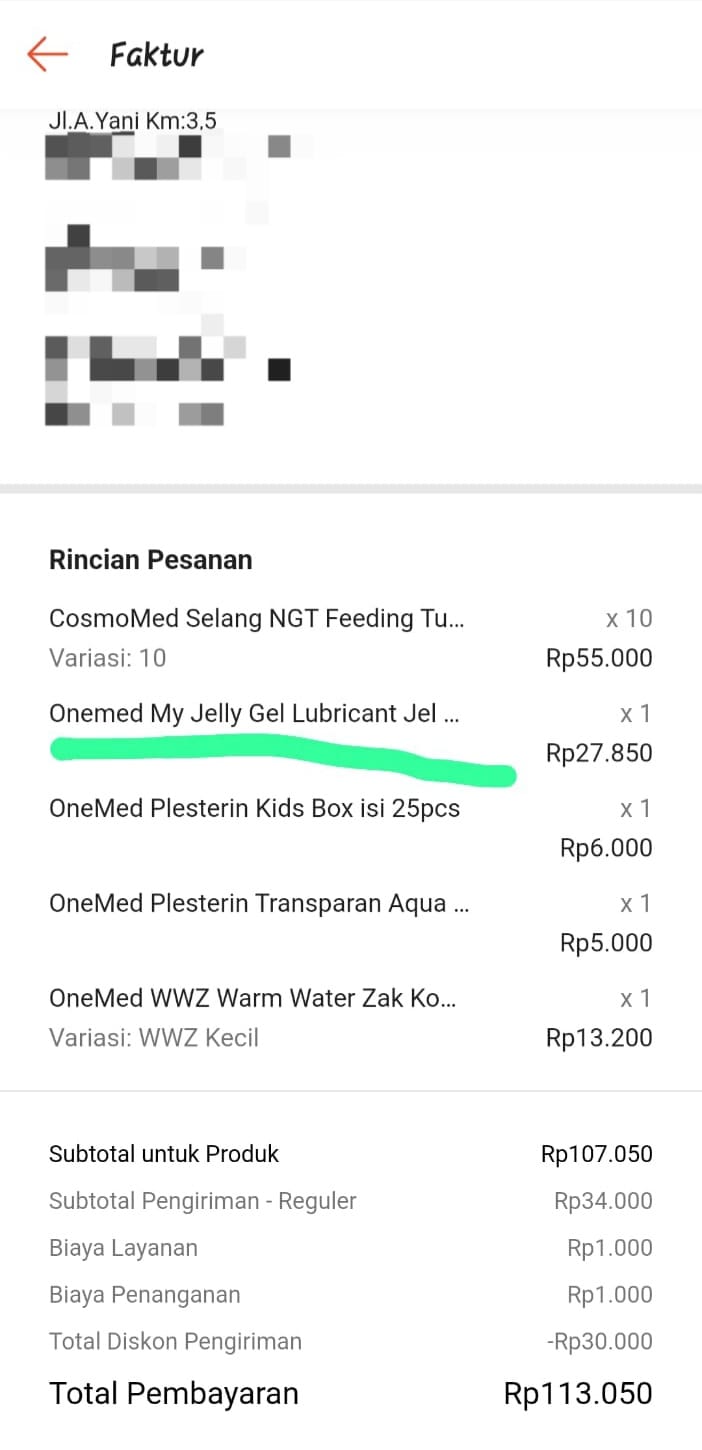702x1450 pixels.
Task: Tap the Jl.A.Yani Km:3,5 address line
Action: (x=132, y=121)
